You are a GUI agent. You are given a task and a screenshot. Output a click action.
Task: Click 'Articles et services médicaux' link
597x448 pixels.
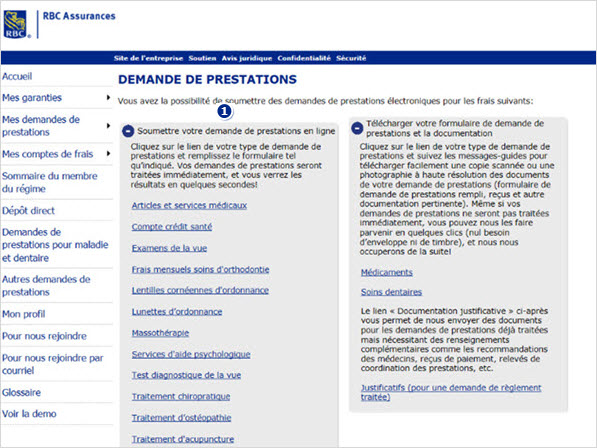click(x=189, y=206)
